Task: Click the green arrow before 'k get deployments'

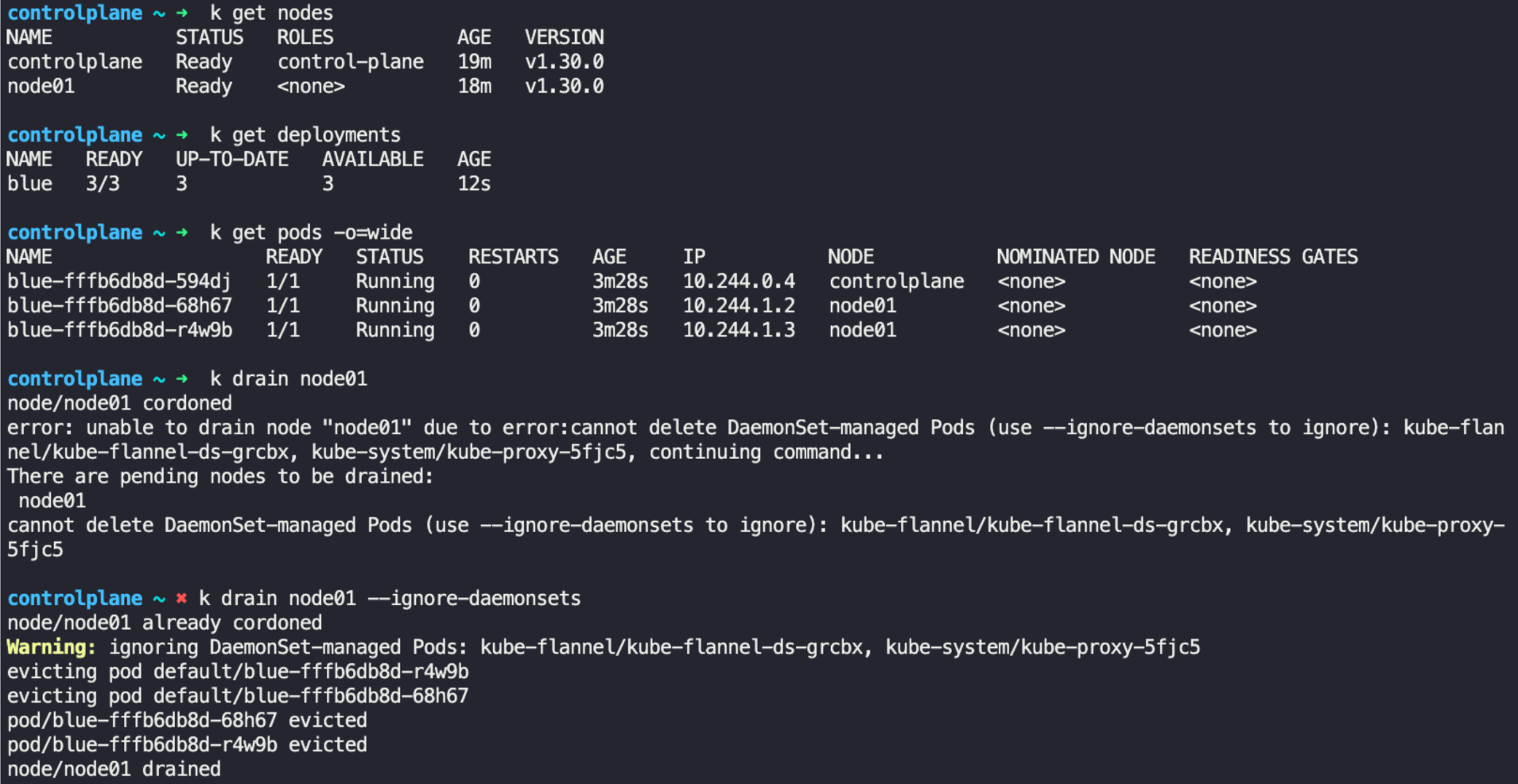Action: (x=181, y=134)
